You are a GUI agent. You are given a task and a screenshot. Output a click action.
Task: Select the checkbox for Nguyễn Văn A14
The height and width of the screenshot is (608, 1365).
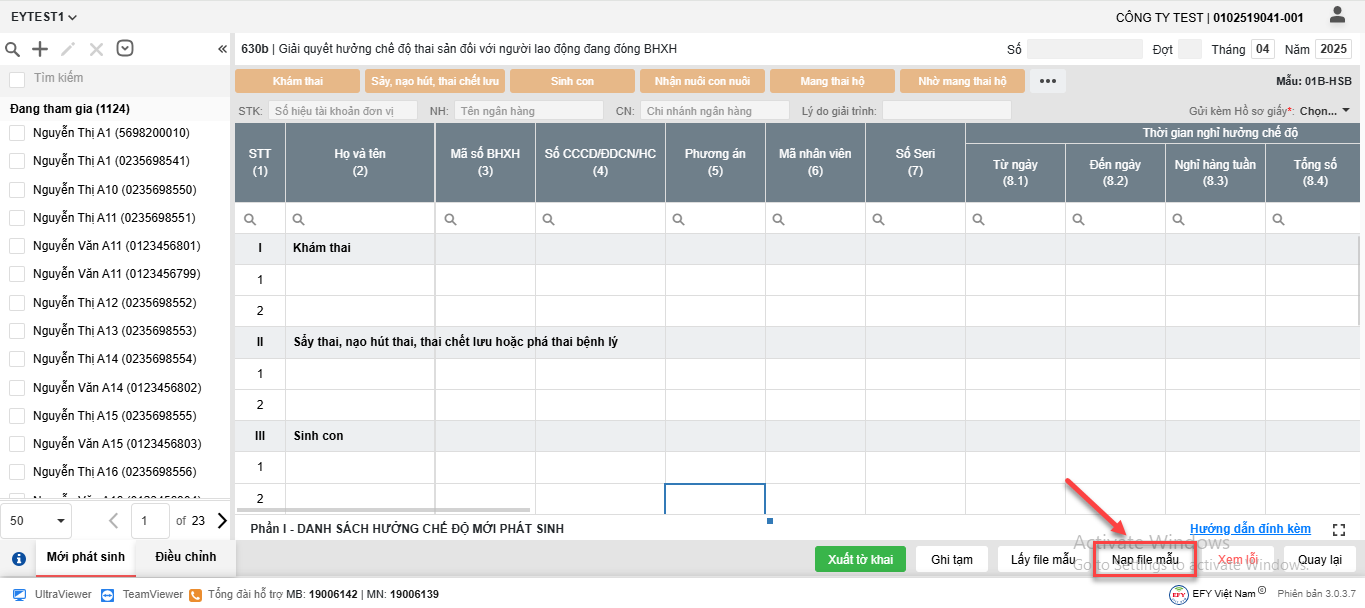pyautogui.click(x=17, y=387)
